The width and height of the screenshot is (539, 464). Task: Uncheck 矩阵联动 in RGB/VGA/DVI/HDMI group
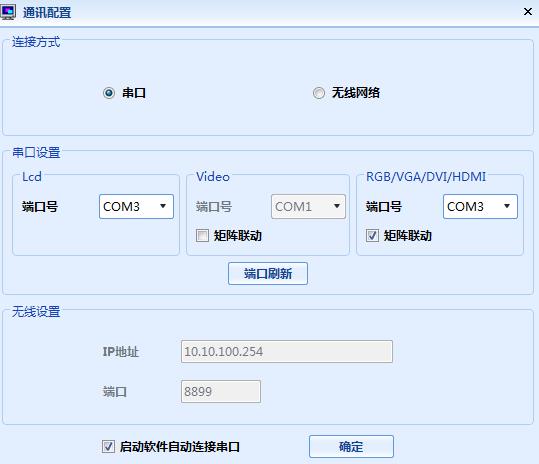(372, 236)
